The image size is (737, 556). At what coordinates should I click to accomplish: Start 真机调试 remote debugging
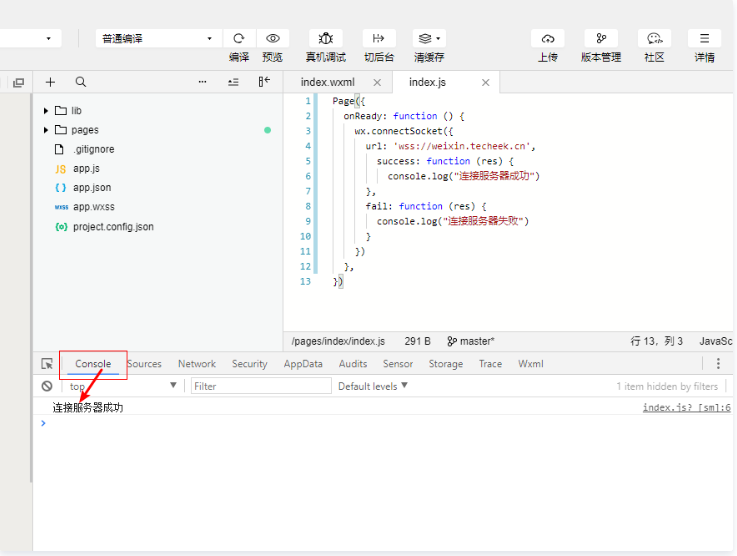[x=325, y=38]
